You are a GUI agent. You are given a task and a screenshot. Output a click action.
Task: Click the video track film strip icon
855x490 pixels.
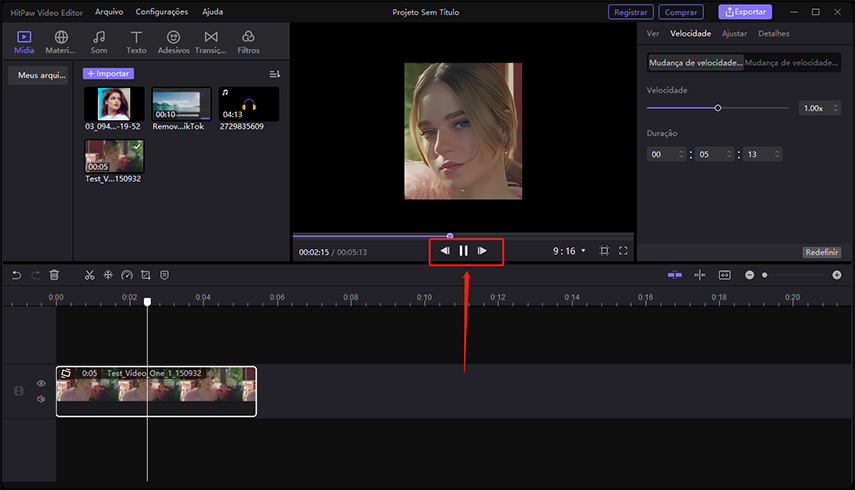click(19, 391)
